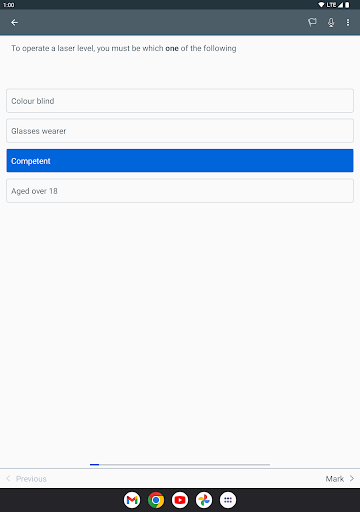
Task: Tap the battery icon in status bar
Action: [347, 5]
